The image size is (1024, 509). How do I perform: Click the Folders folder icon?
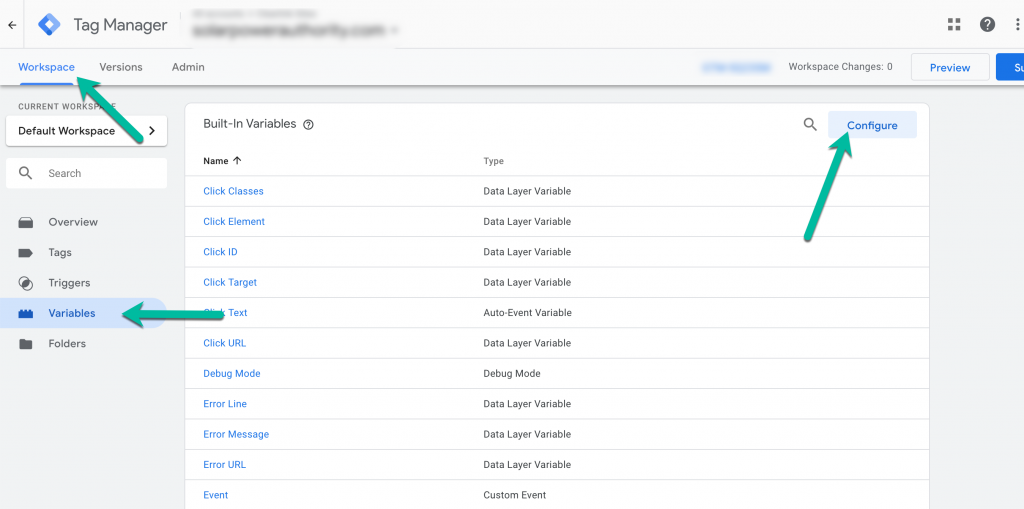(x=25, y=344)
